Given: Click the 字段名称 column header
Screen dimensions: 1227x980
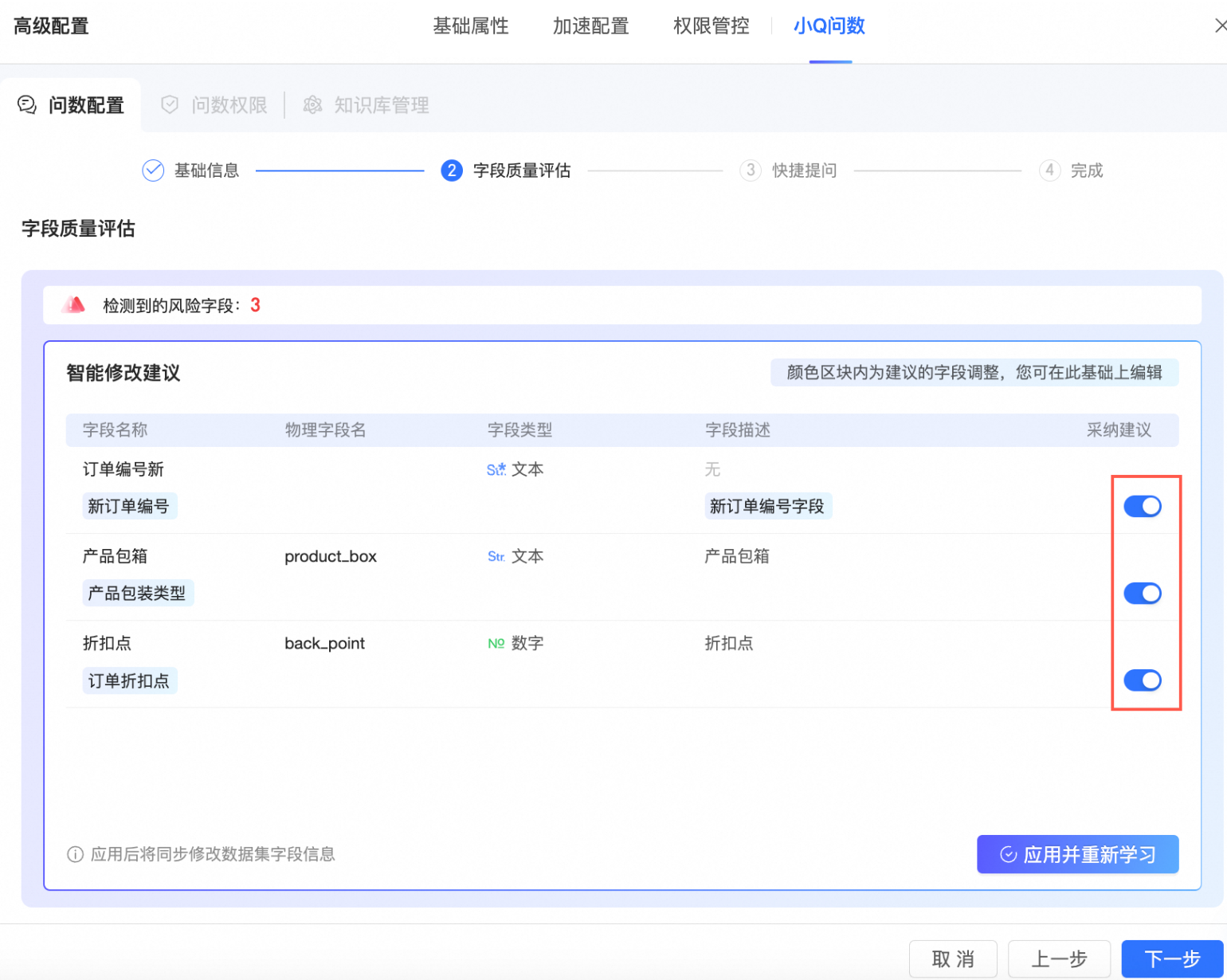Looking at the screenshot, I should (116, 430).
